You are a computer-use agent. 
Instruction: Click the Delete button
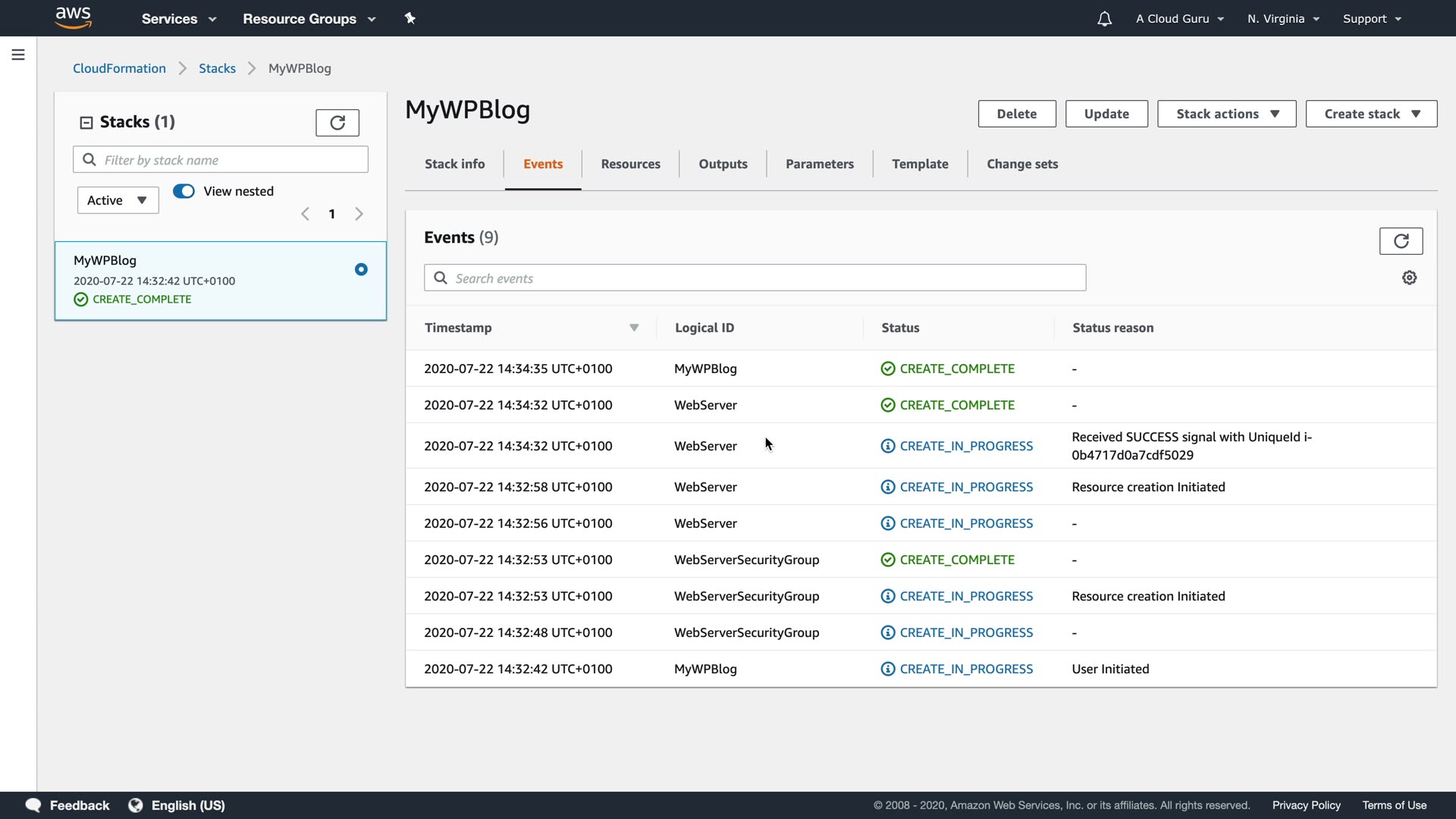tap(1016, 114)
